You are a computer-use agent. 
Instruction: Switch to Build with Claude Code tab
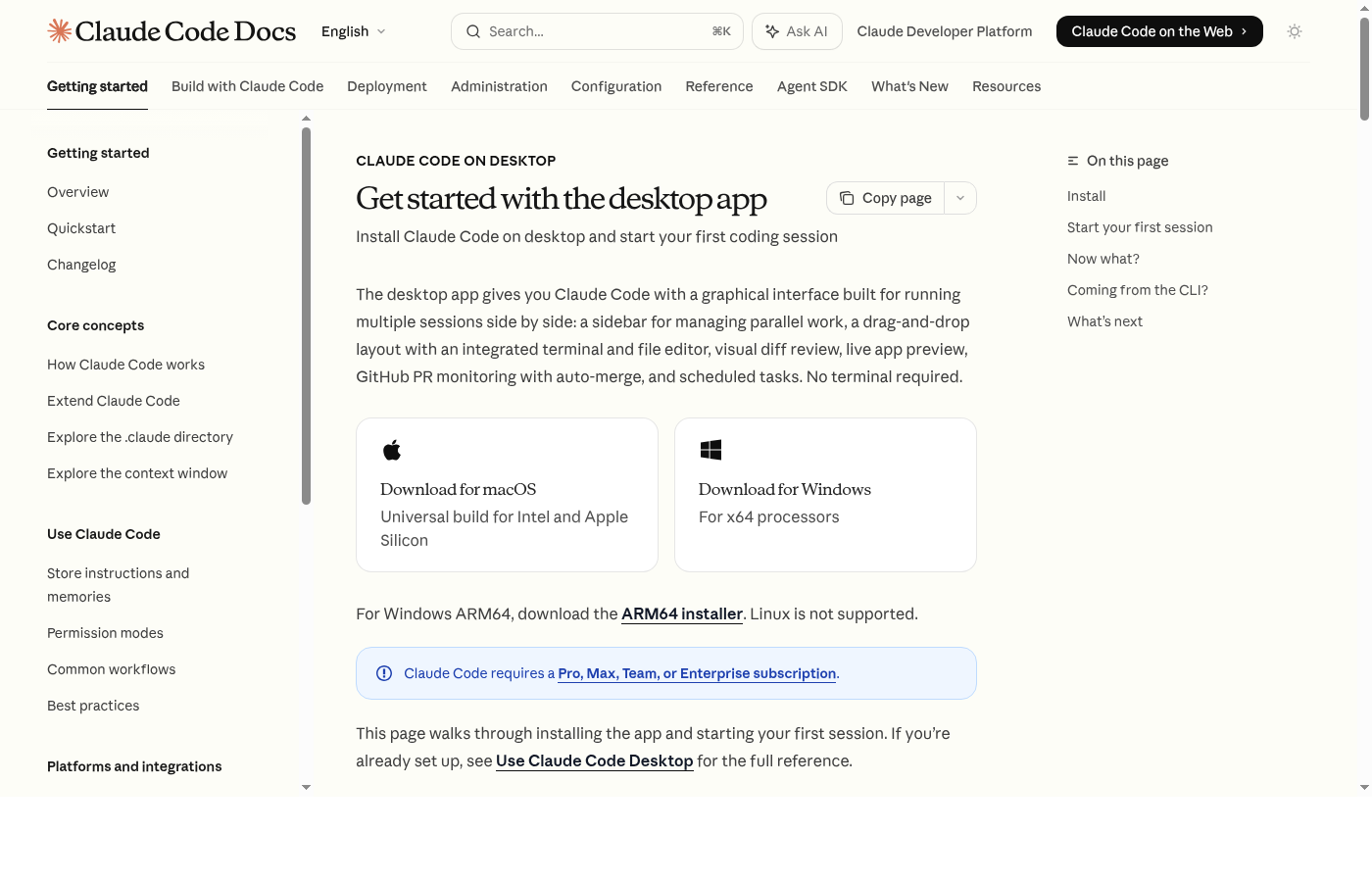(x=247, y=86)
